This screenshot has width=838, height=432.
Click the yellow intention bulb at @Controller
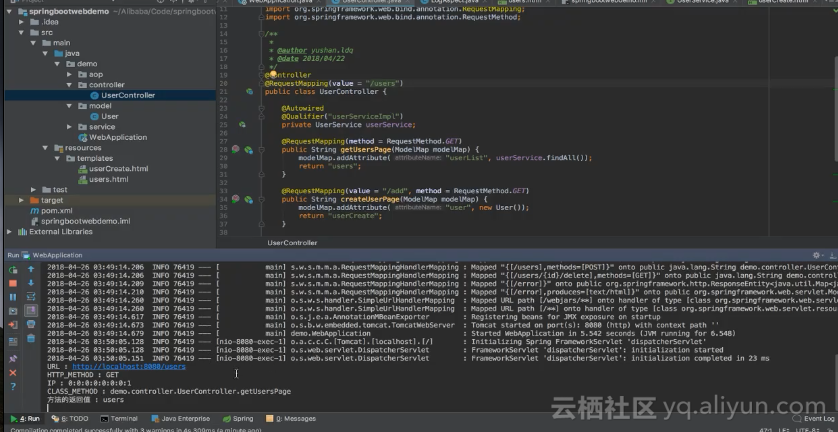[273, 74]
